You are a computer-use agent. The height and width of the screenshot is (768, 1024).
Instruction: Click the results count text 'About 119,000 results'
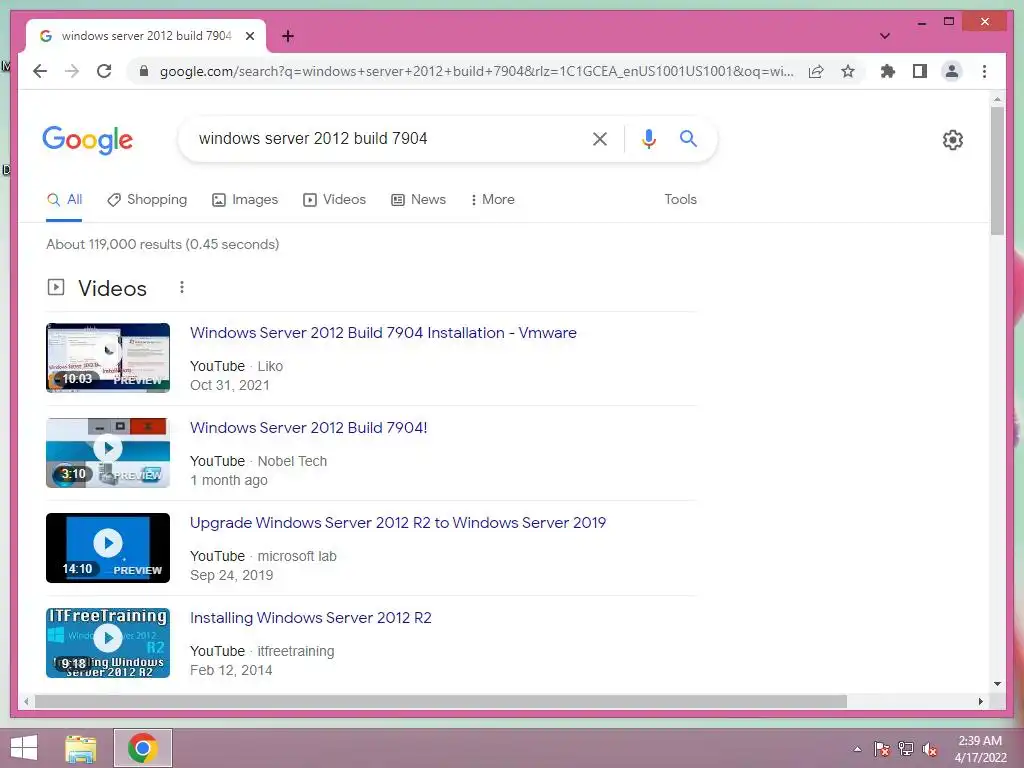pos(114,244)
